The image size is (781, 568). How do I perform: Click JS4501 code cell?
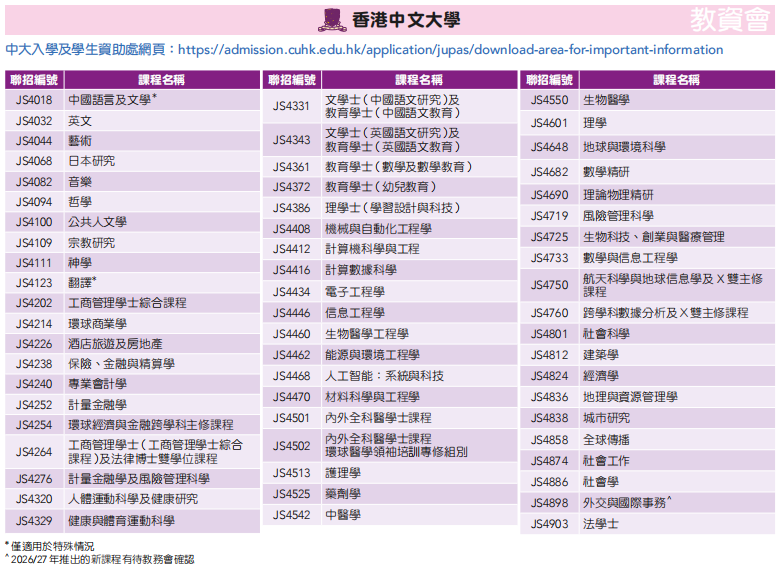point(291,418)
